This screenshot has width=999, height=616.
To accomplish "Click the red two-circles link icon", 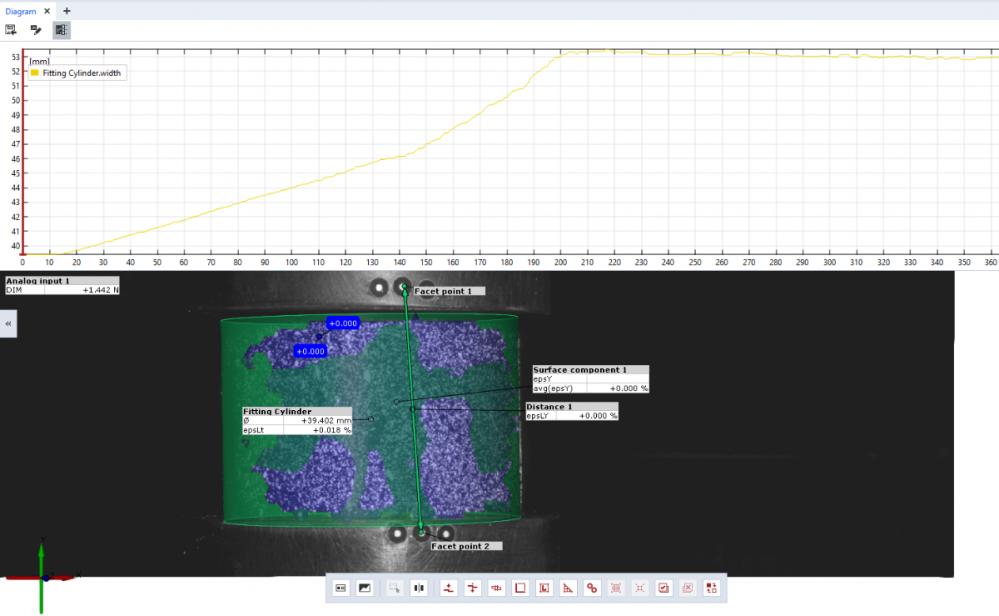I will (591, 588).
